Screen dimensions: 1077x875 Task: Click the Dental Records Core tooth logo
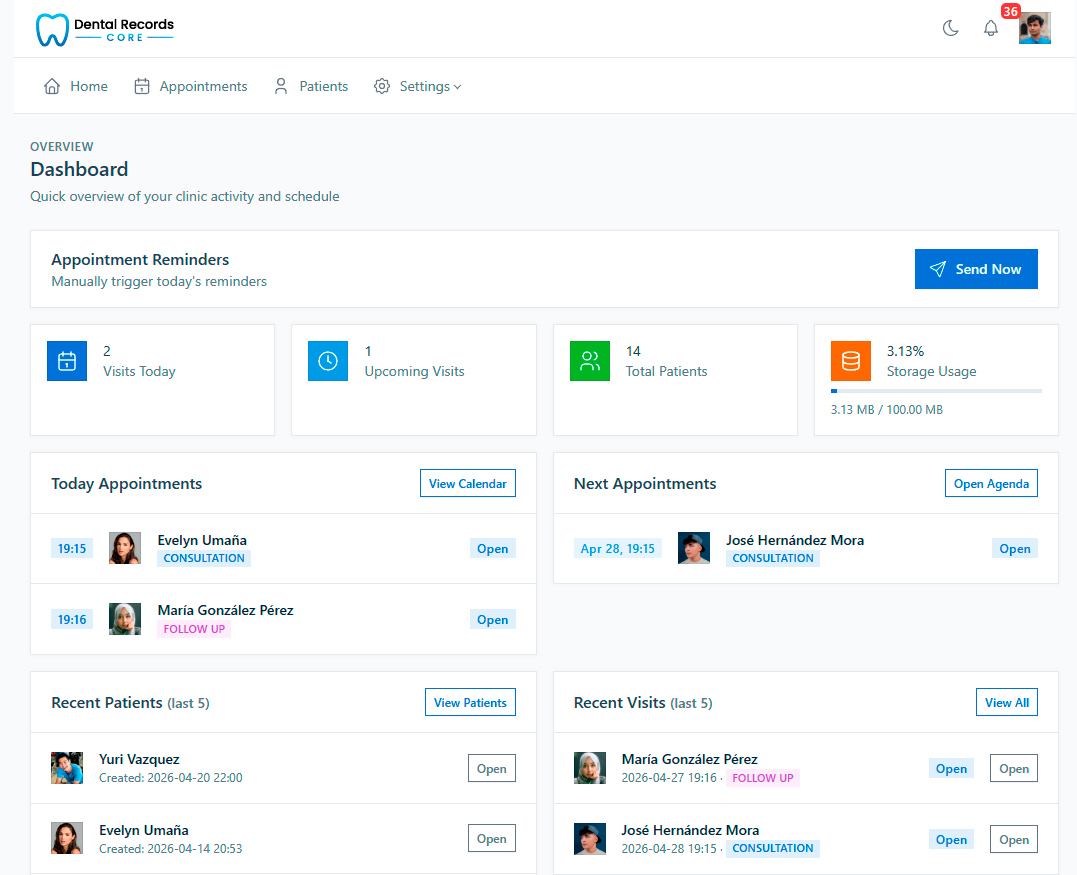click(x=52, y=30)
